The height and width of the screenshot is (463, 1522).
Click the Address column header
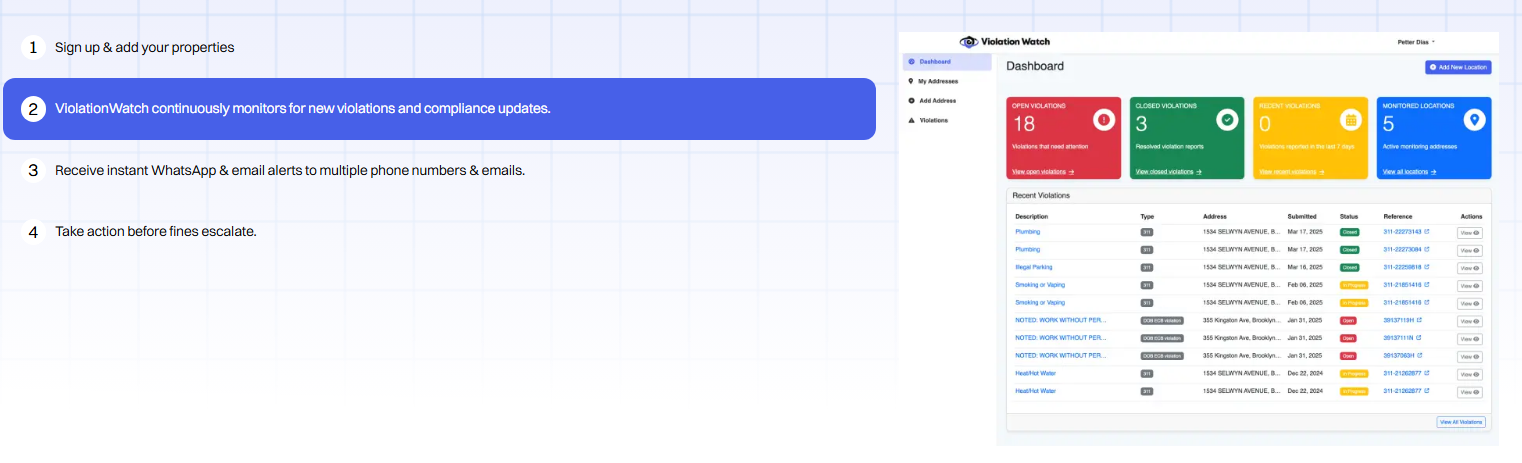coord(1215,216)
